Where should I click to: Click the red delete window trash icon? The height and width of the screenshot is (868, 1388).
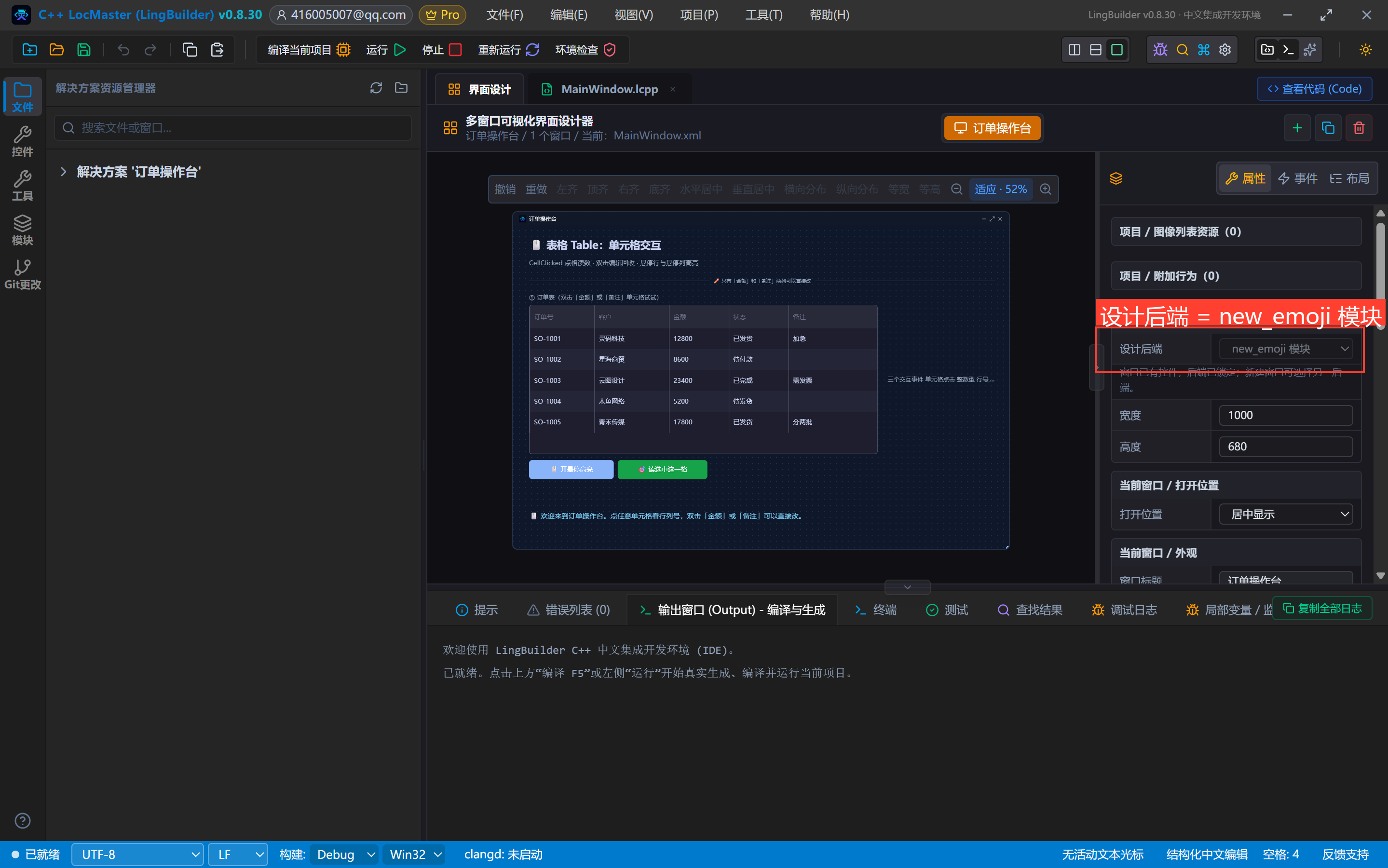(x=1359, y=128)
